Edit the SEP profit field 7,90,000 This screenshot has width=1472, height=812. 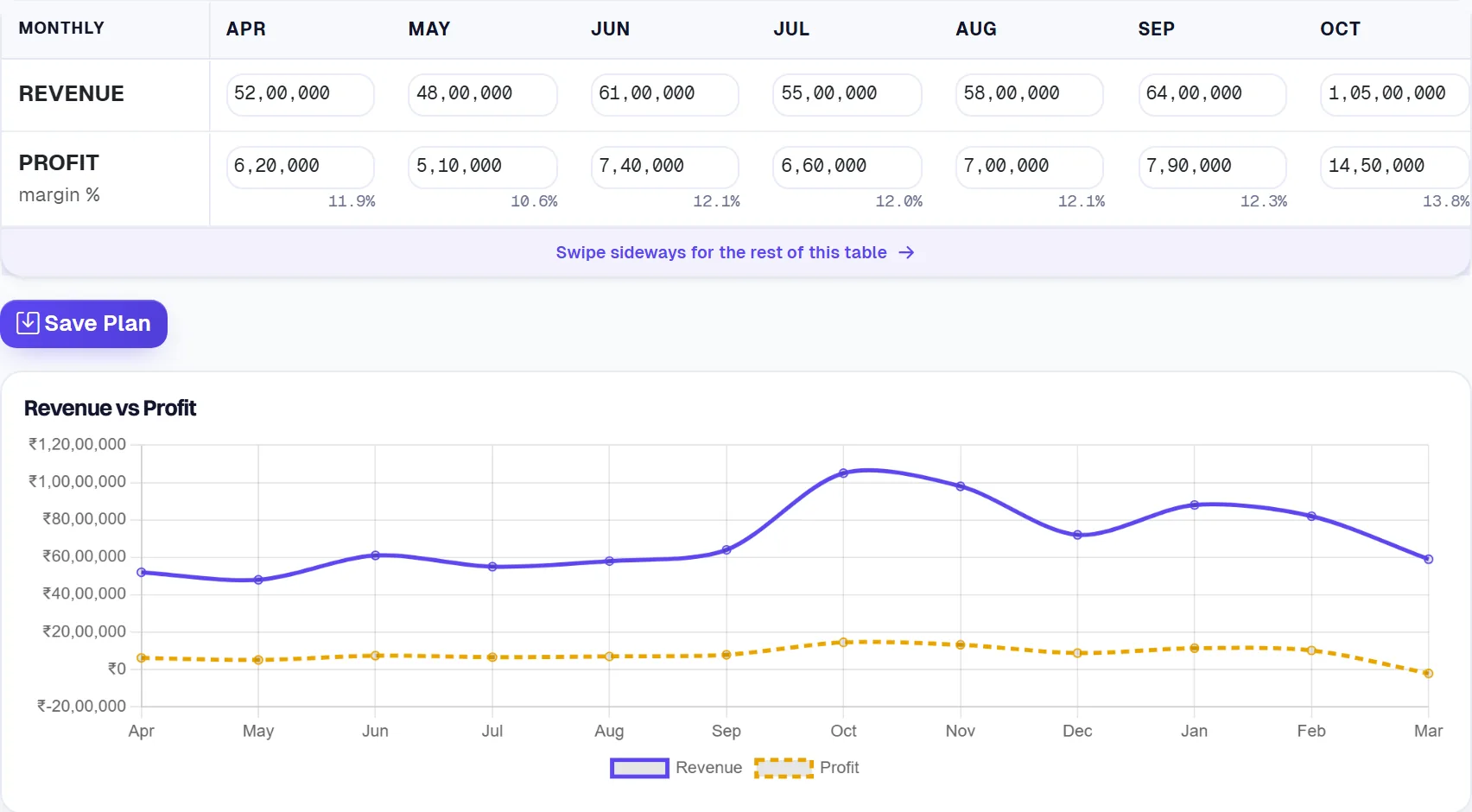click(1212, 167)
